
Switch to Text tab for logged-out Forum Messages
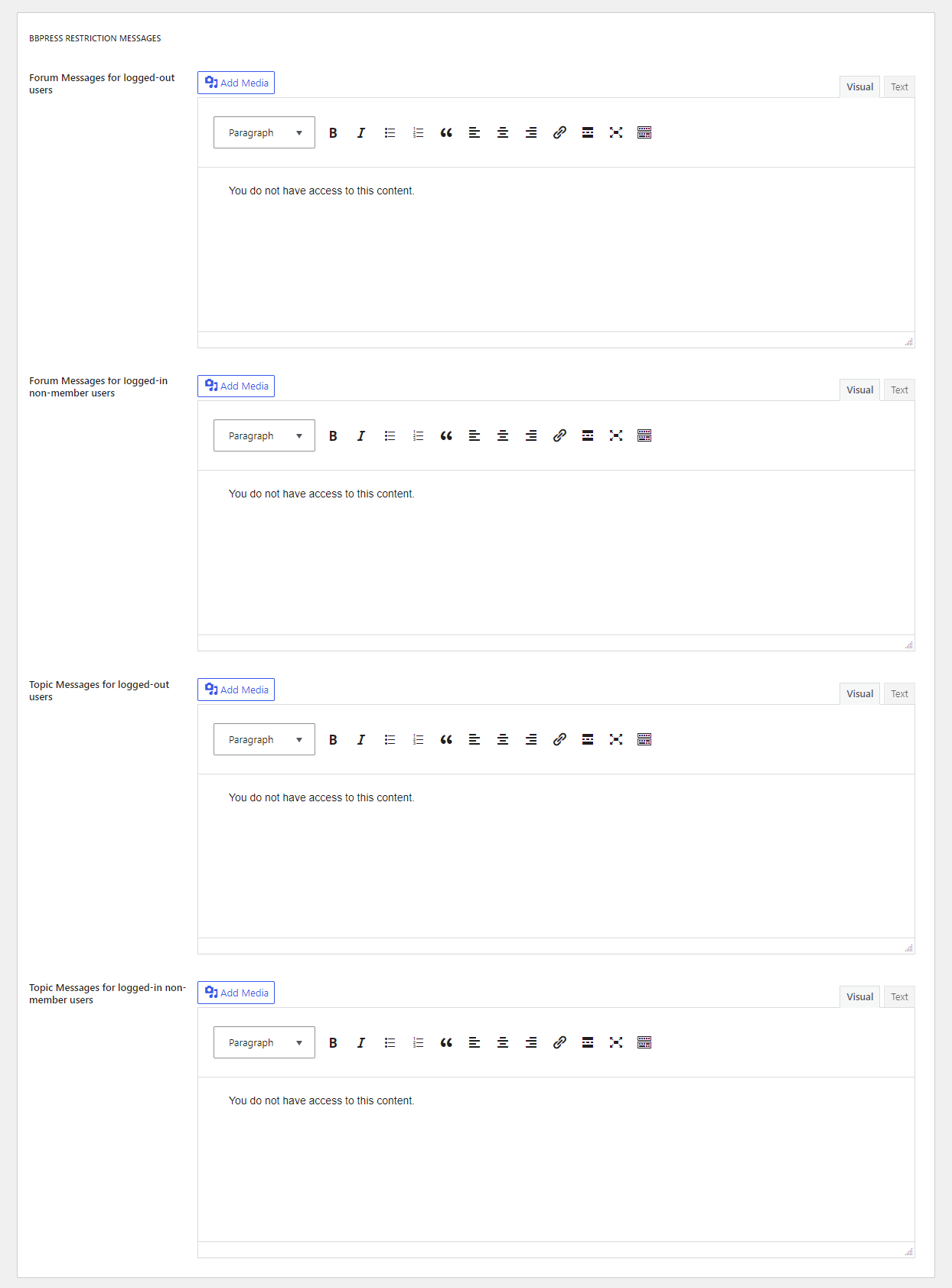899,87
